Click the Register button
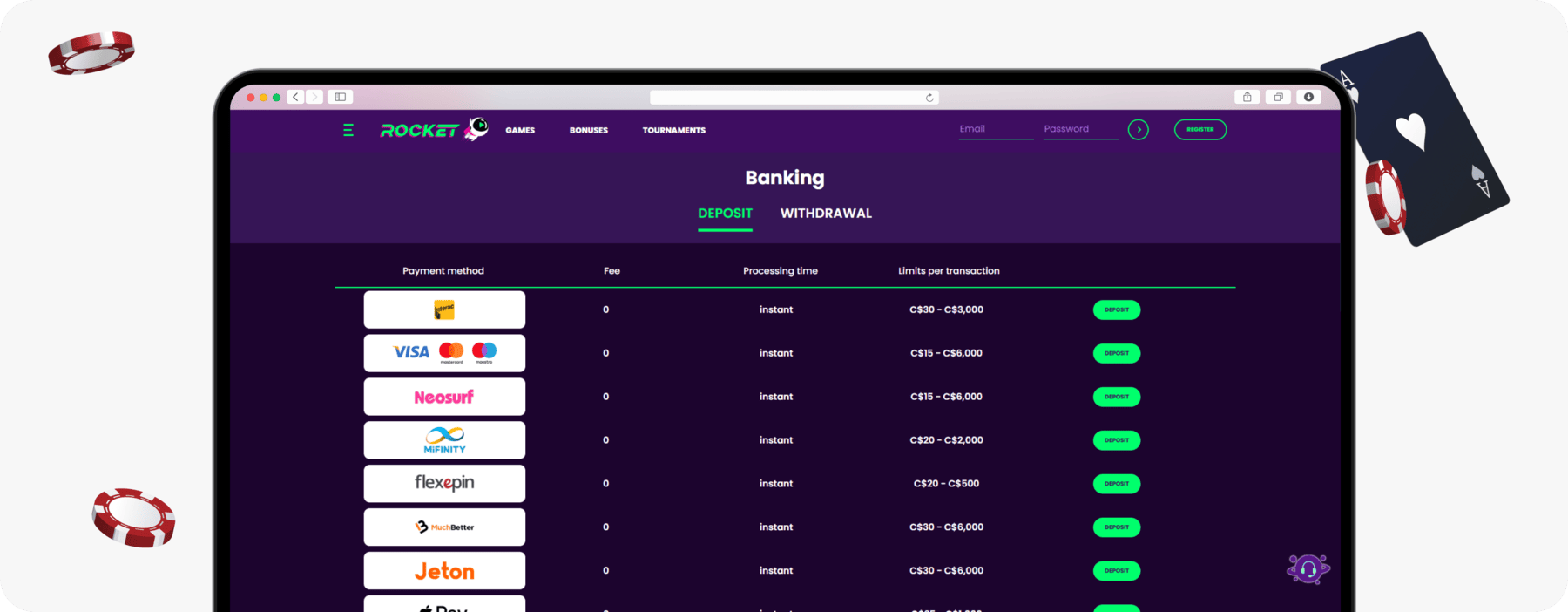 click(x=1200, y=130)
